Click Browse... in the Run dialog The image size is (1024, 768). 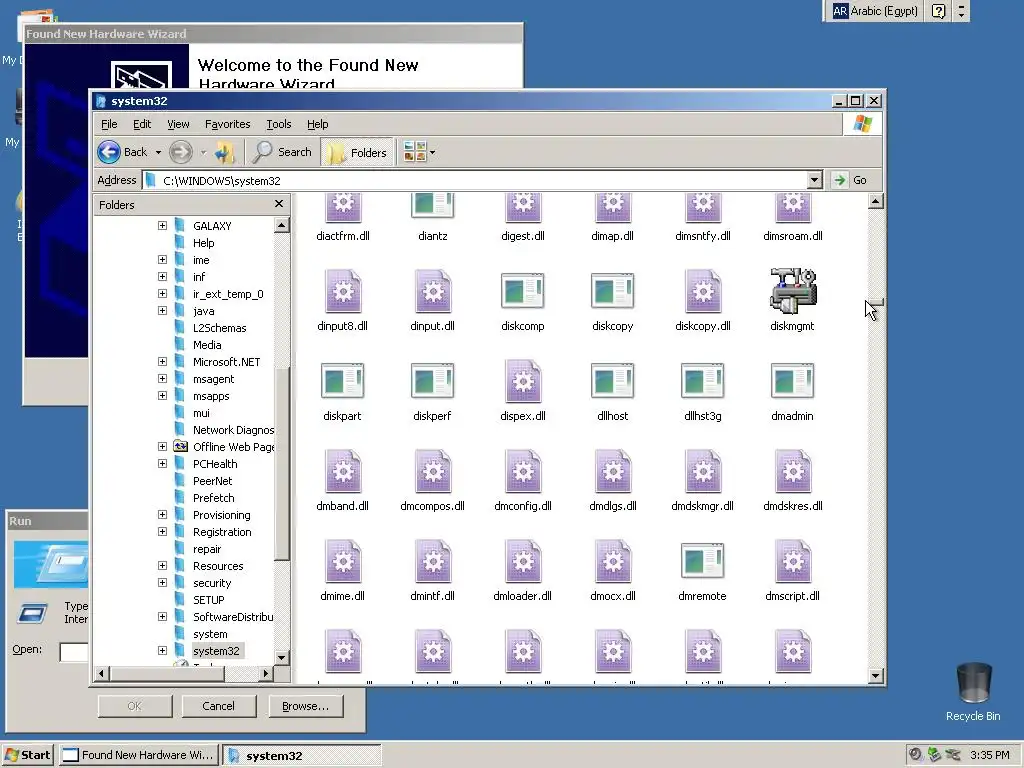305,706
